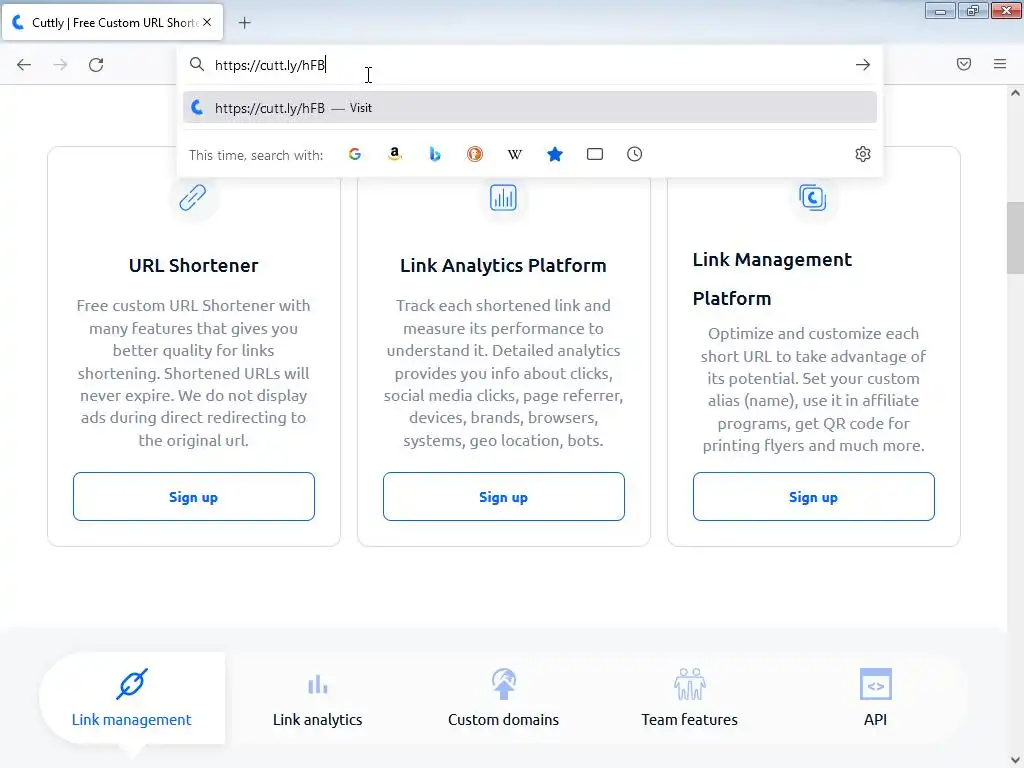The width and height of the screenshot is (1024, 768).
Task: Search in open Tabs icon
Action: coord(594,154)
